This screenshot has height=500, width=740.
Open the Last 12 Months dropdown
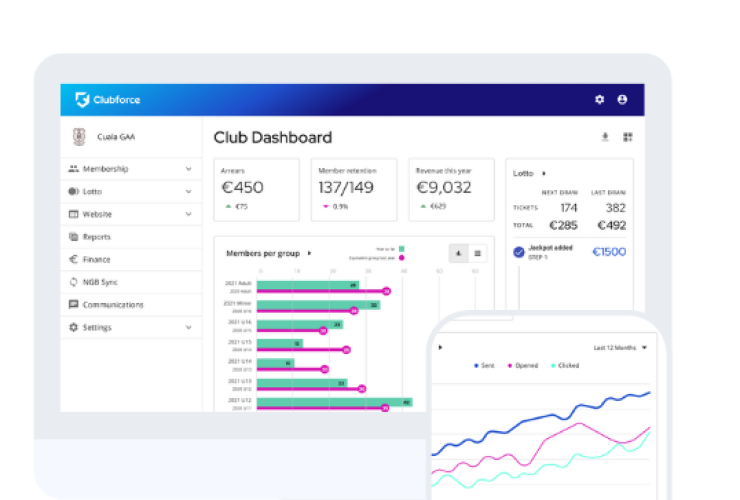coord(620,348)
